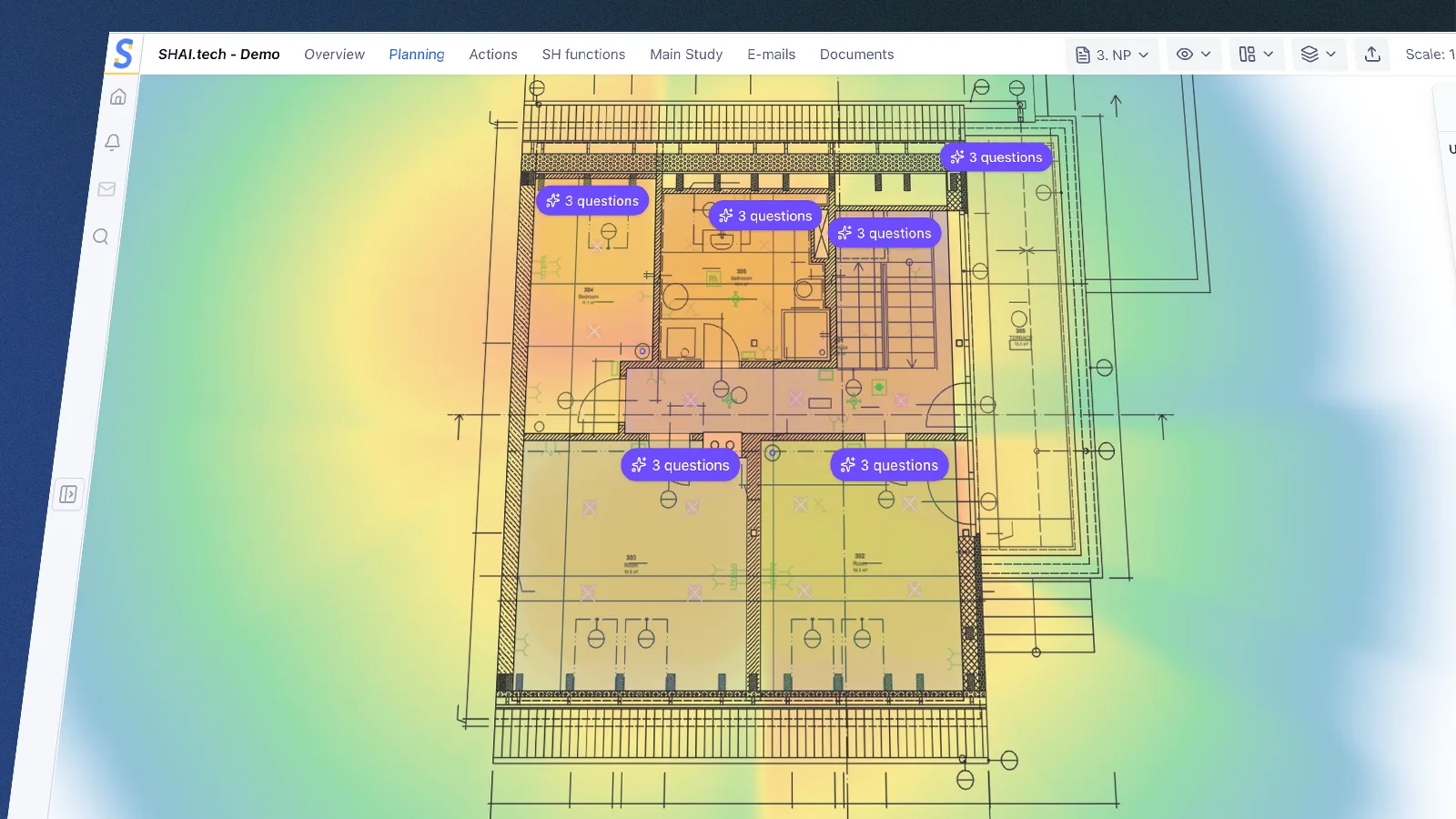This screenshot has height=819, width=1456.
Task: Open notifications bell in sidebar
Action: 113,142
